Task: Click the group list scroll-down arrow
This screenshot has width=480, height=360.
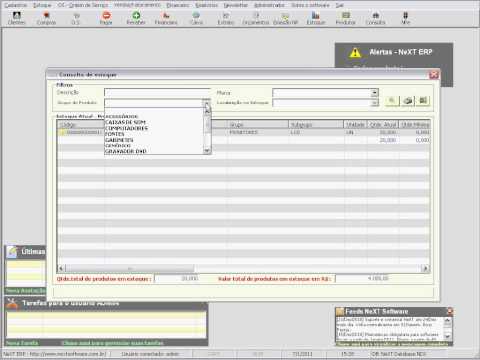Action: (207, 151)
